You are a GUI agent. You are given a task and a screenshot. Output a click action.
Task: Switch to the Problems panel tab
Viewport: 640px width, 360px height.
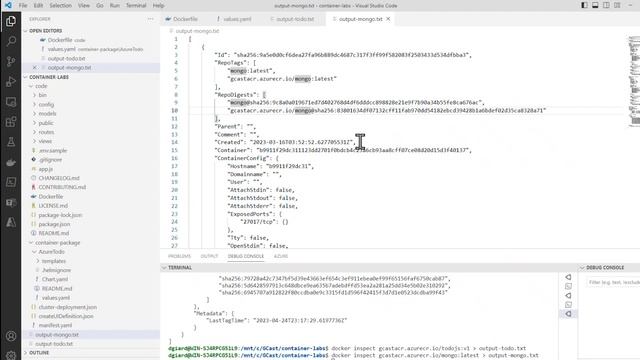179,256
